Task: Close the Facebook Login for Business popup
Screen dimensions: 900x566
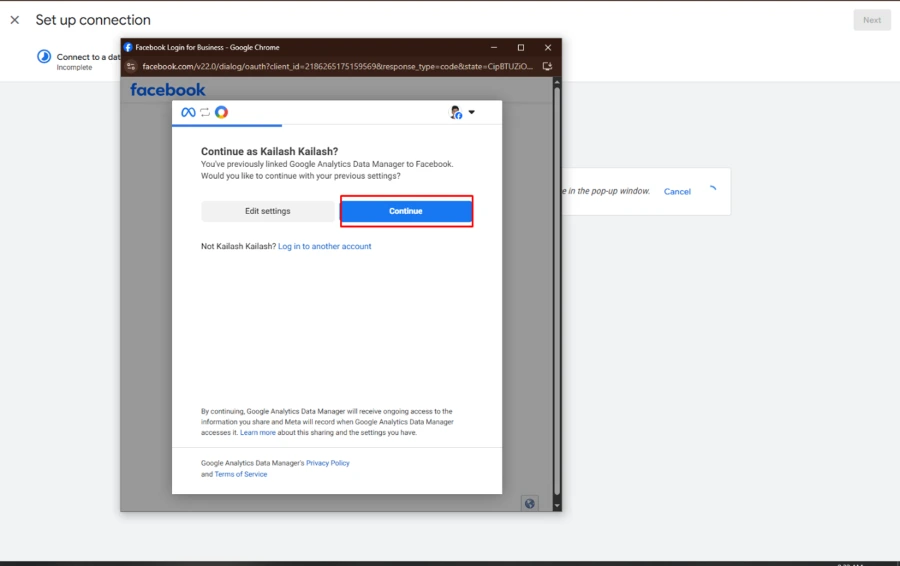Action: 548,48
